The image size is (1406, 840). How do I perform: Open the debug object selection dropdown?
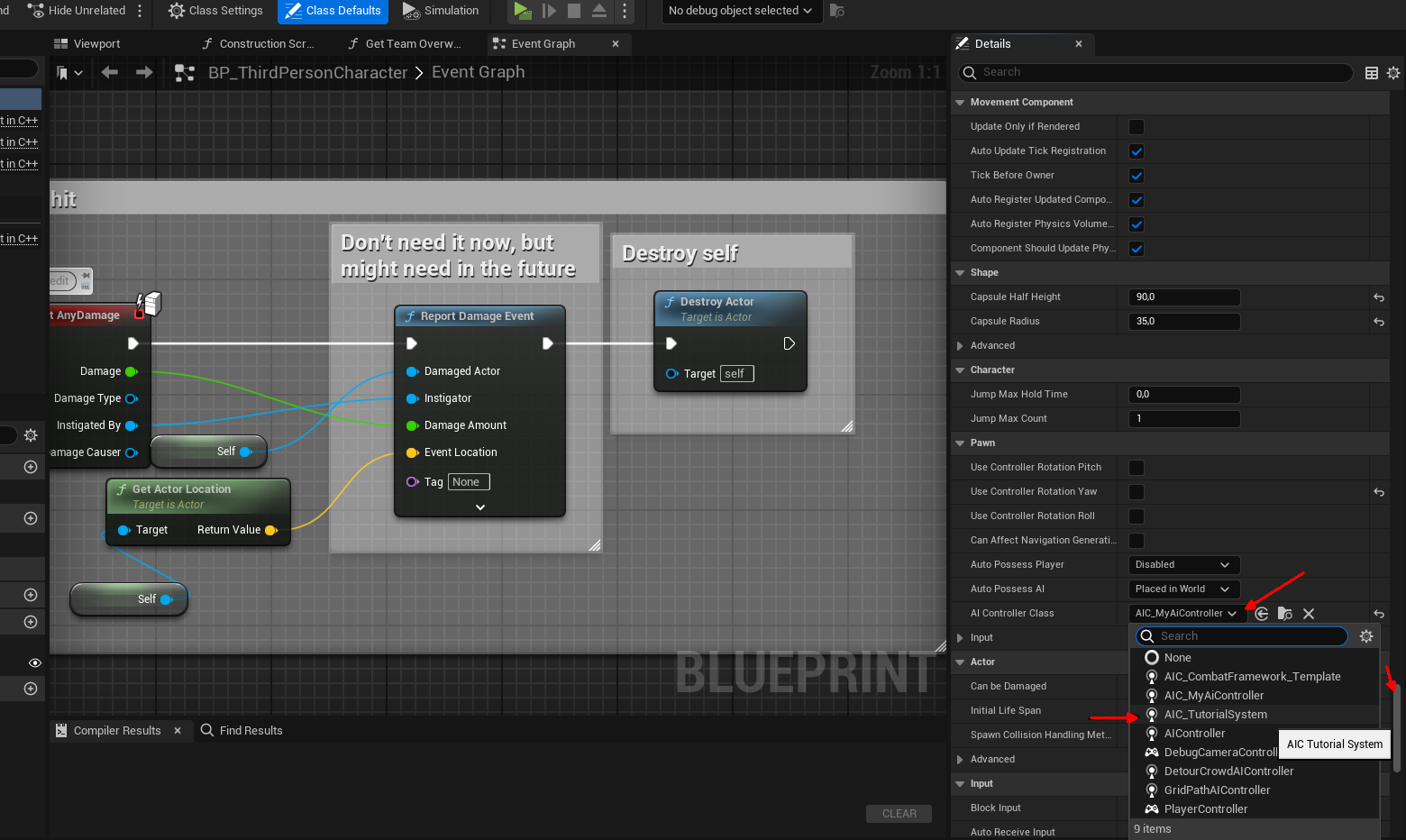[739, 11]
